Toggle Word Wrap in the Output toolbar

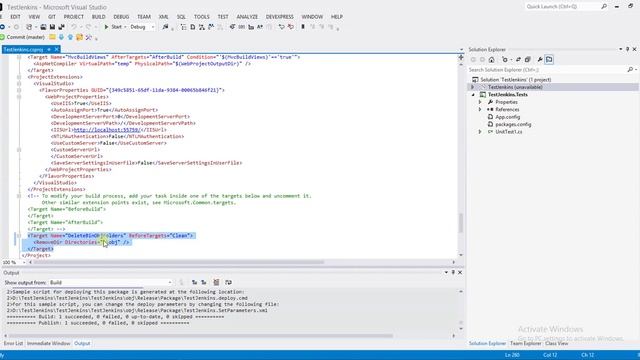pyautogui.click(x=228, y=282)
